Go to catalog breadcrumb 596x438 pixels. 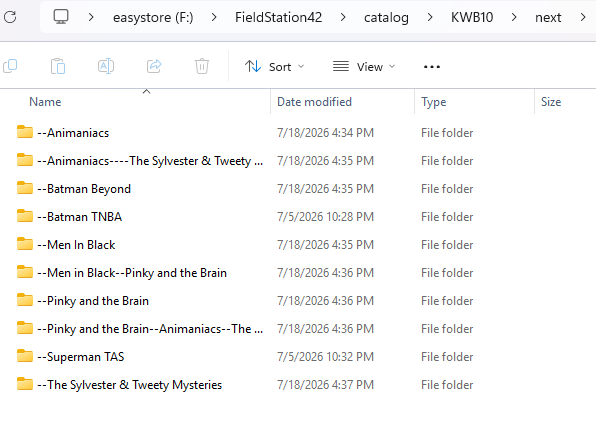[x=386, y=17]
